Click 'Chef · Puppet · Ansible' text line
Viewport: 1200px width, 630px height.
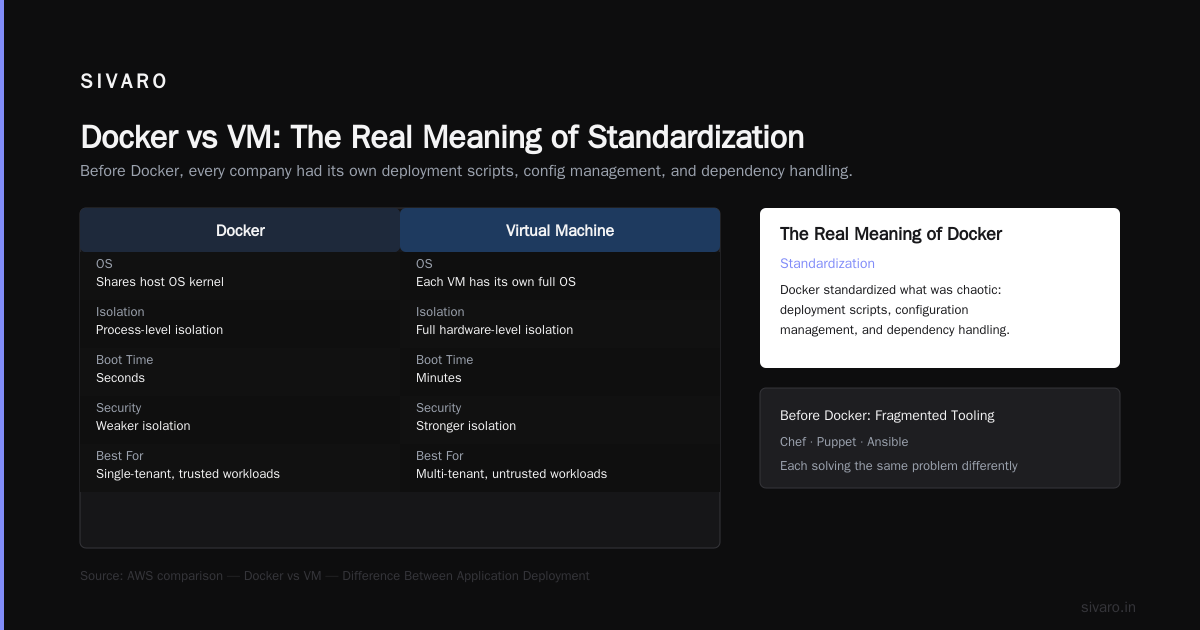pos(844,442)
